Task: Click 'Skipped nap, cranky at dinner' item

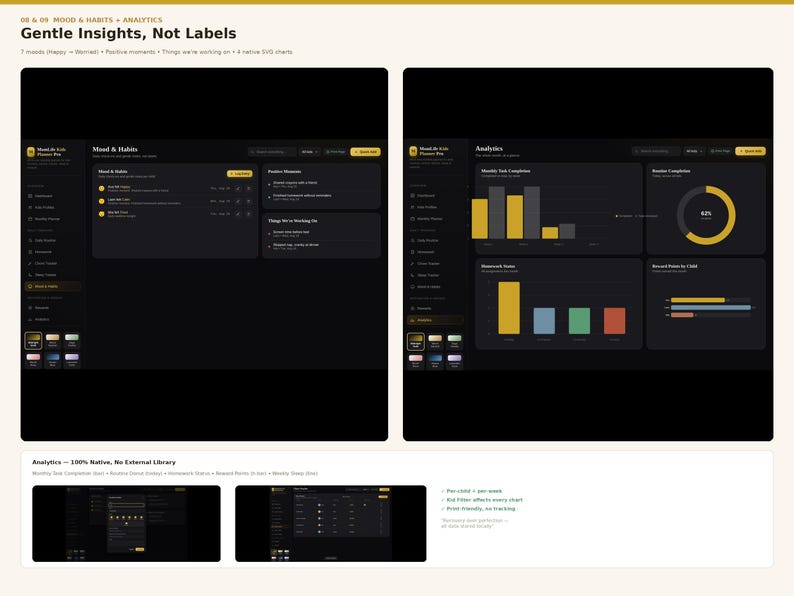Action: [296, 245]
